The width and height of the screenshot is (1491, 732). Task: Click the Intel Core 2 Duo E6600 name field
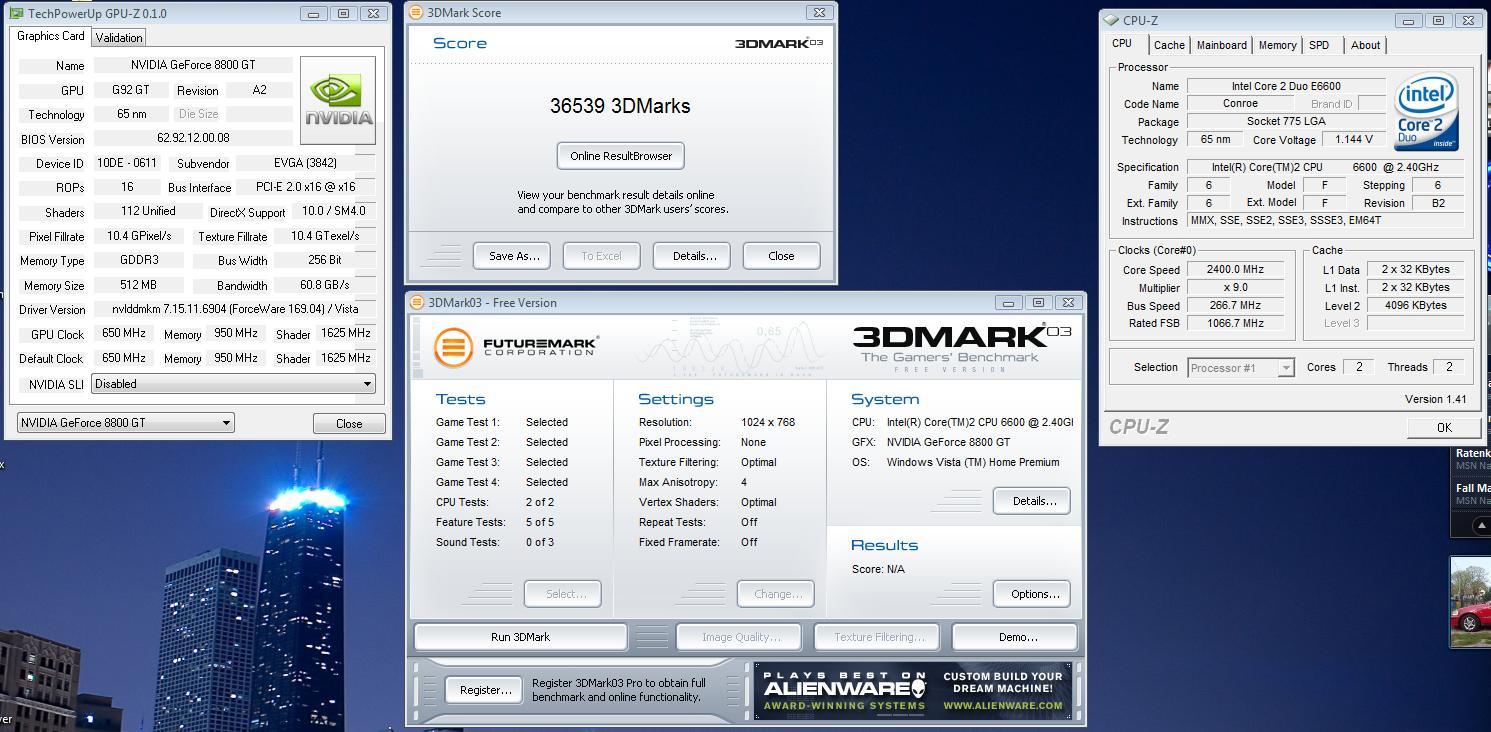pyautogui.click(x=1286, y=87)
